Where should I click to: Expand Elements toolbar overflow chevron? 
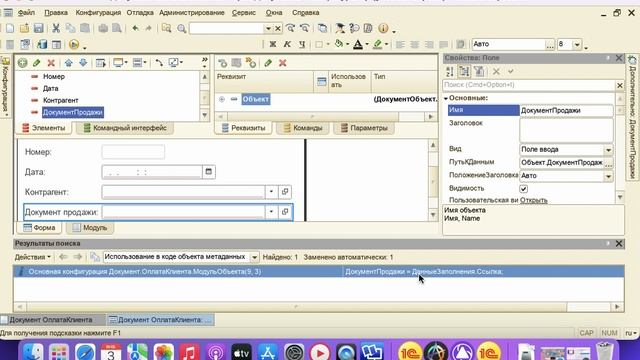(204, 60)
